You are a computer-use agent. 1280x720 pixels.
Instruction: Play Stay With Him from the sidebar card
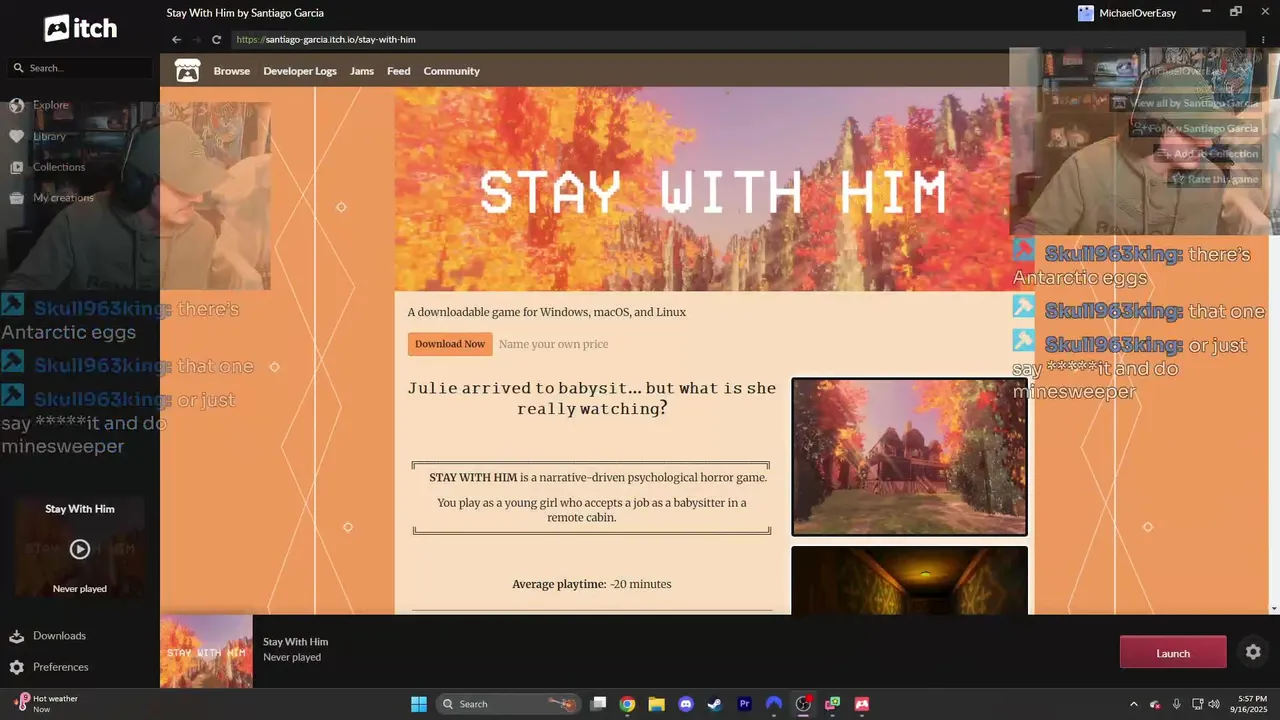pos(80,549)
